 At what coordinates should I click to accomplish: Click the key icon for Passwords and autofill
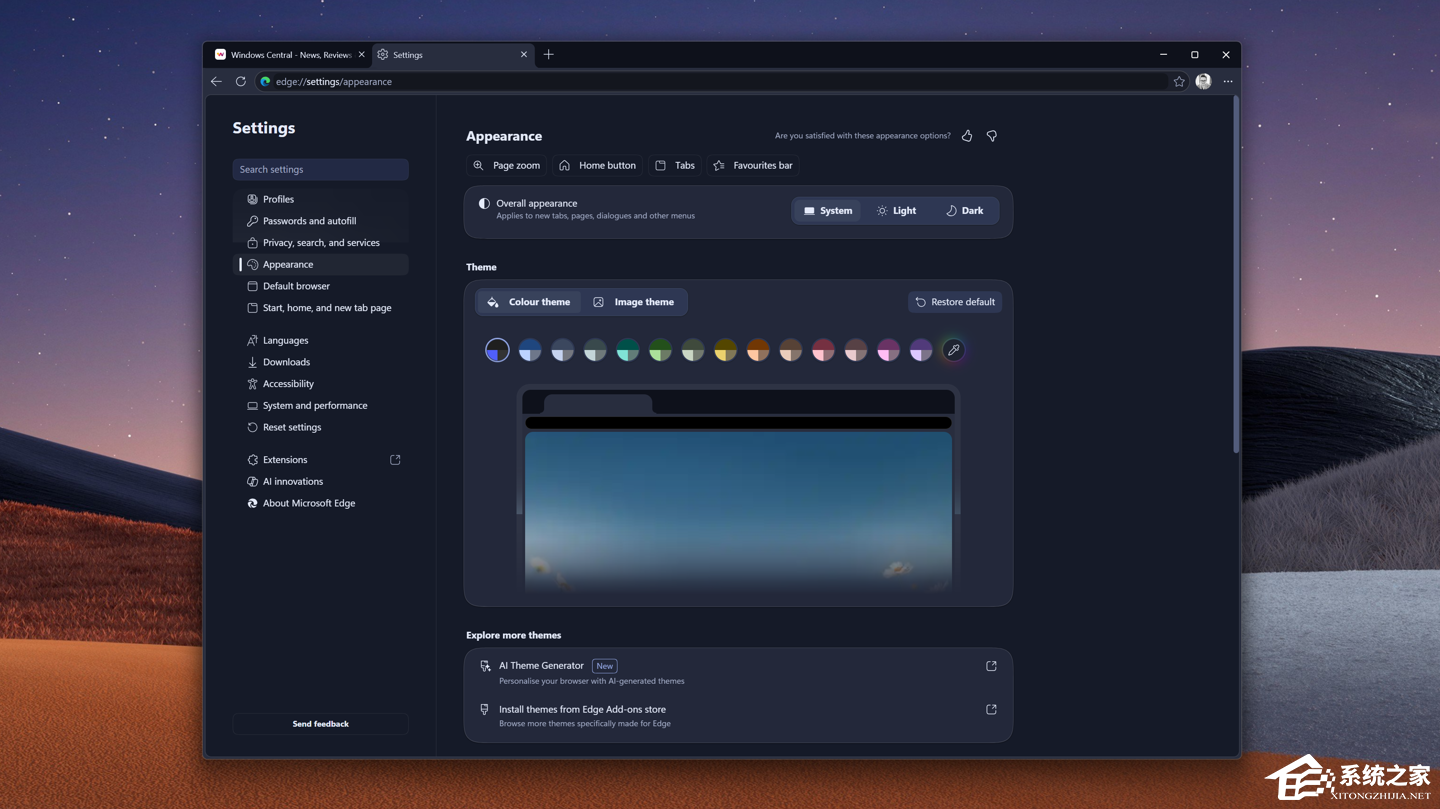click(252, 221)
